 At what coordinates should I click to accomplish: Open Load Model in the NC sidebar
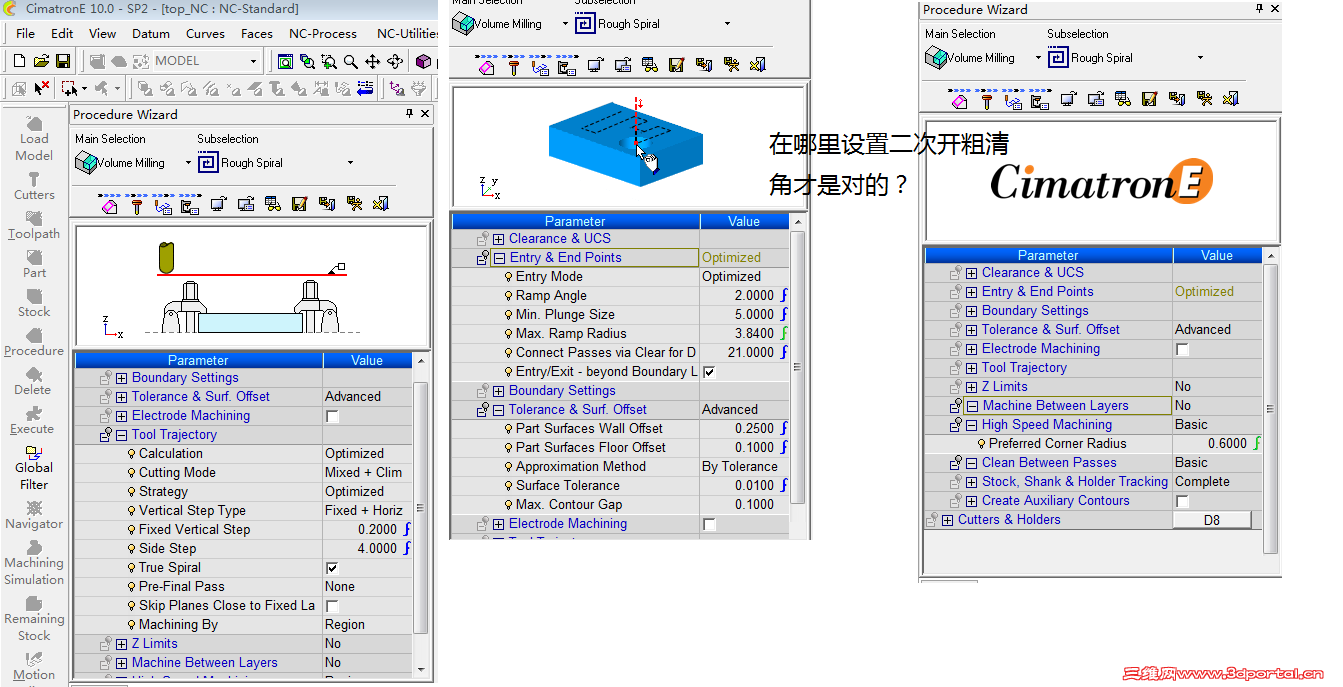[x=34, y=138]
